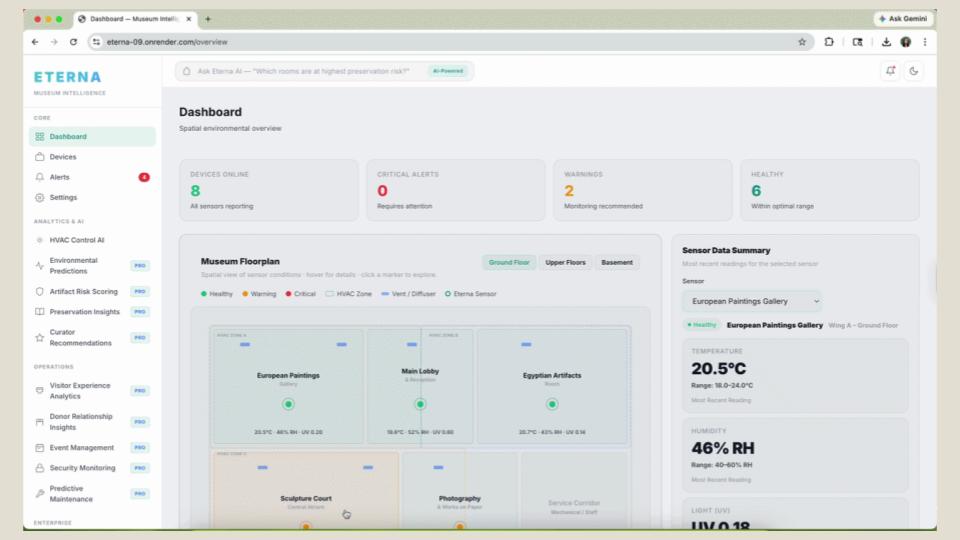Click the Healthy status badge beside gallery name
Screen dimensions: 960x540
[x=702, y=325]
